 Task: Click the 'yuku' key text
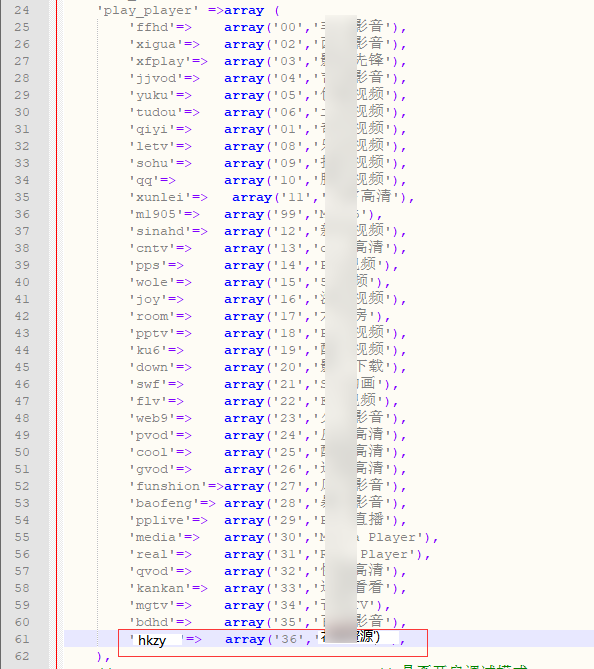[152, 96]
